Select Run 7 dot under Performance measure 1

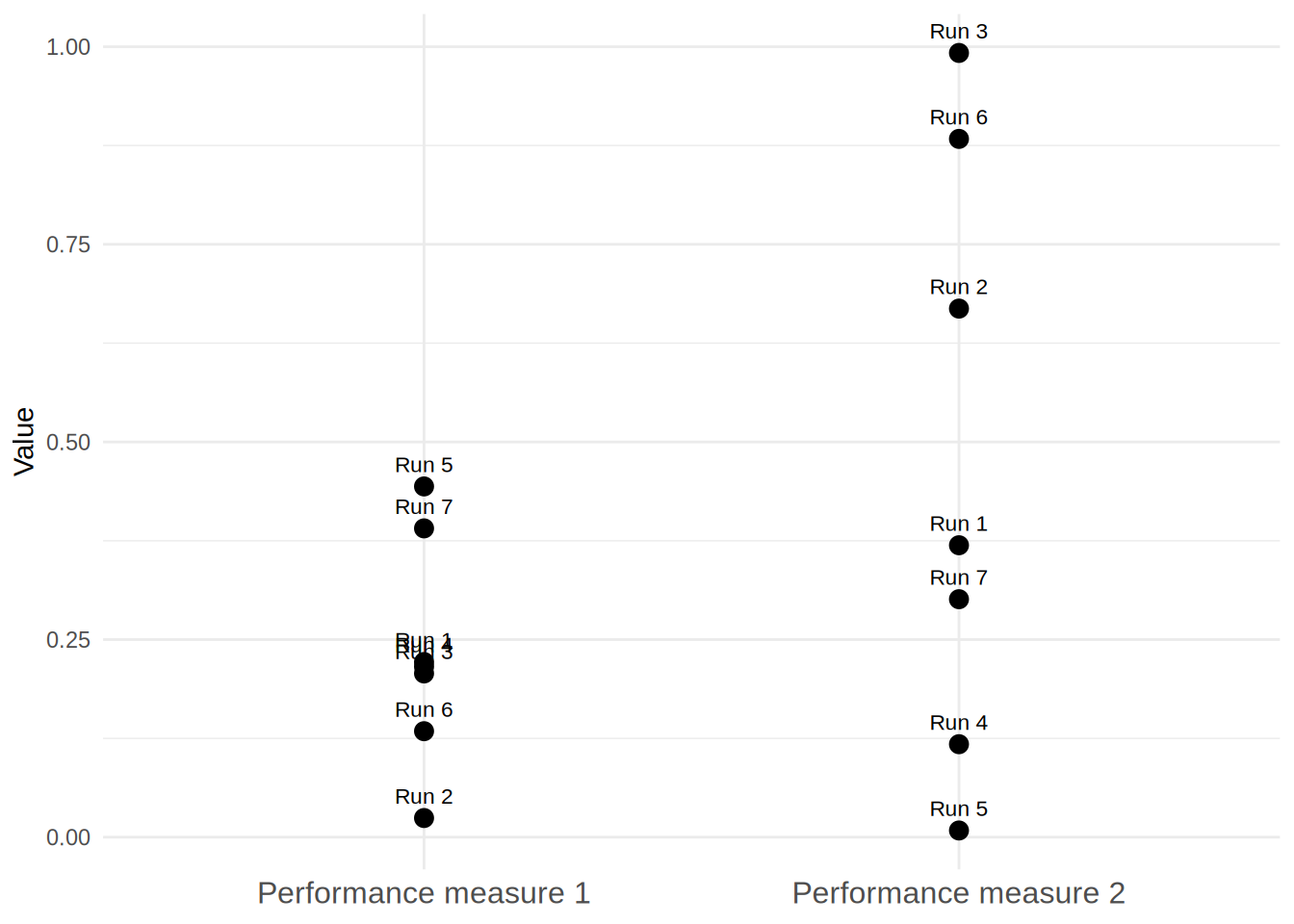point(424,528)
